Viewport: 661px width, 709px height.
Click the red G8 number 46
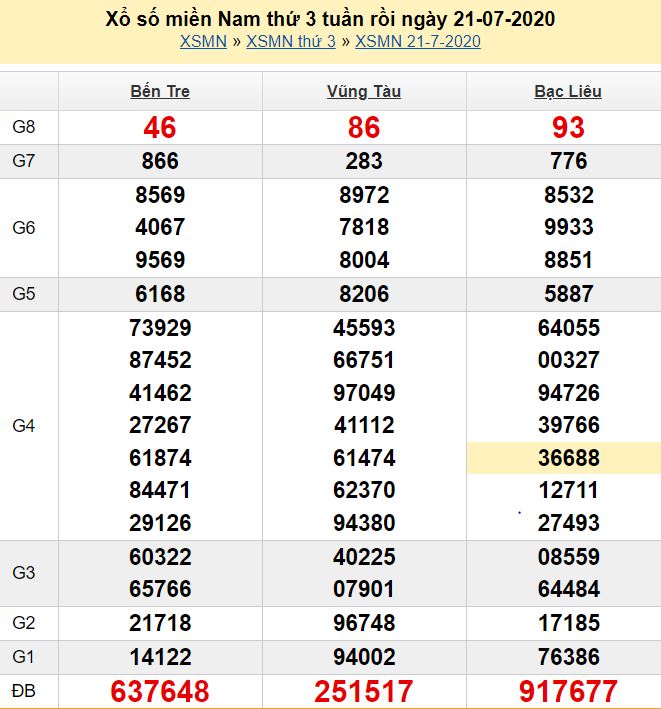pyautogui.click(x=160, y=127)
